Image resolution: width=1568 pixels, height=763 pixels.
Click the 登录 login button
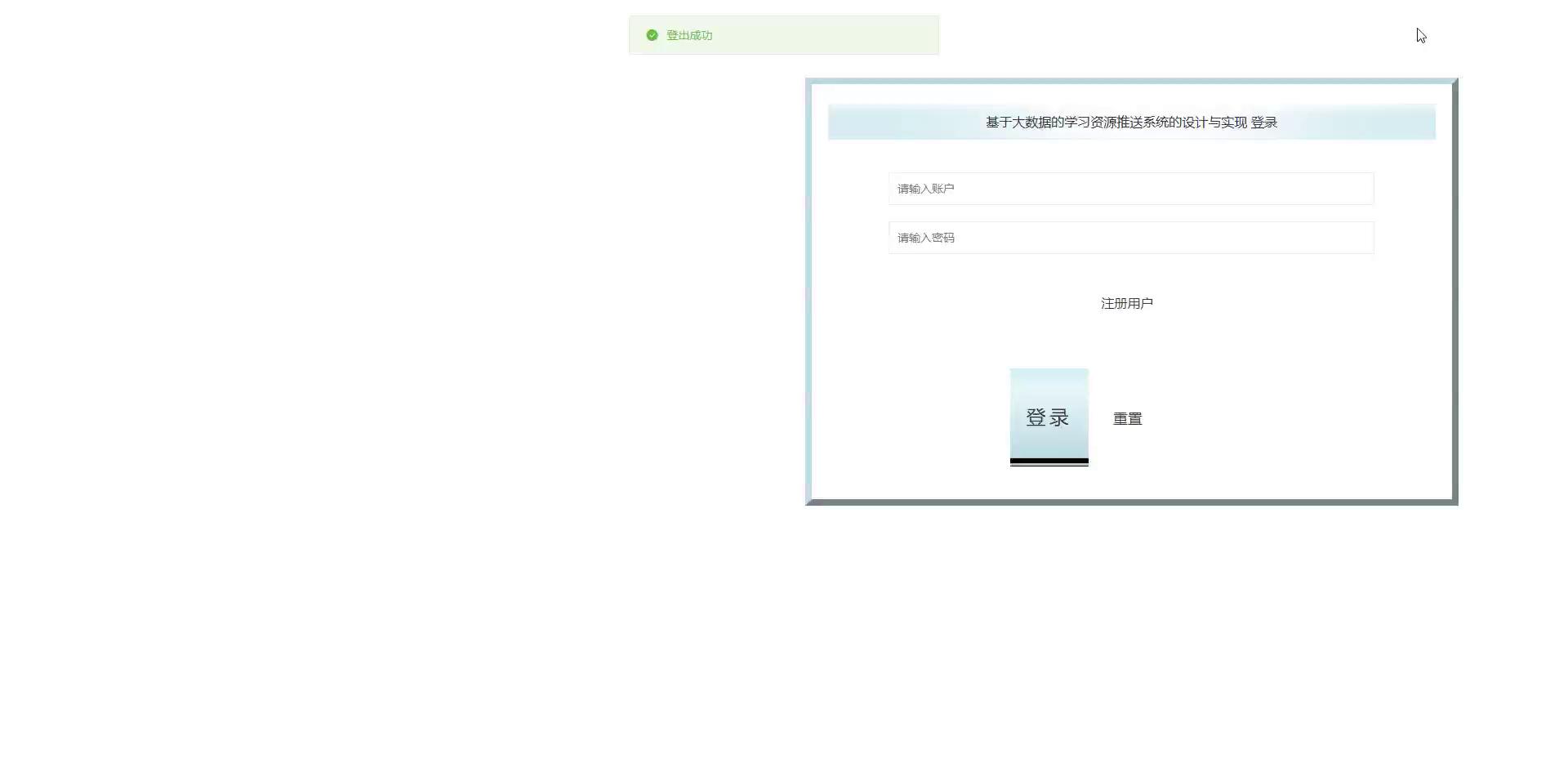point(1049,417)
